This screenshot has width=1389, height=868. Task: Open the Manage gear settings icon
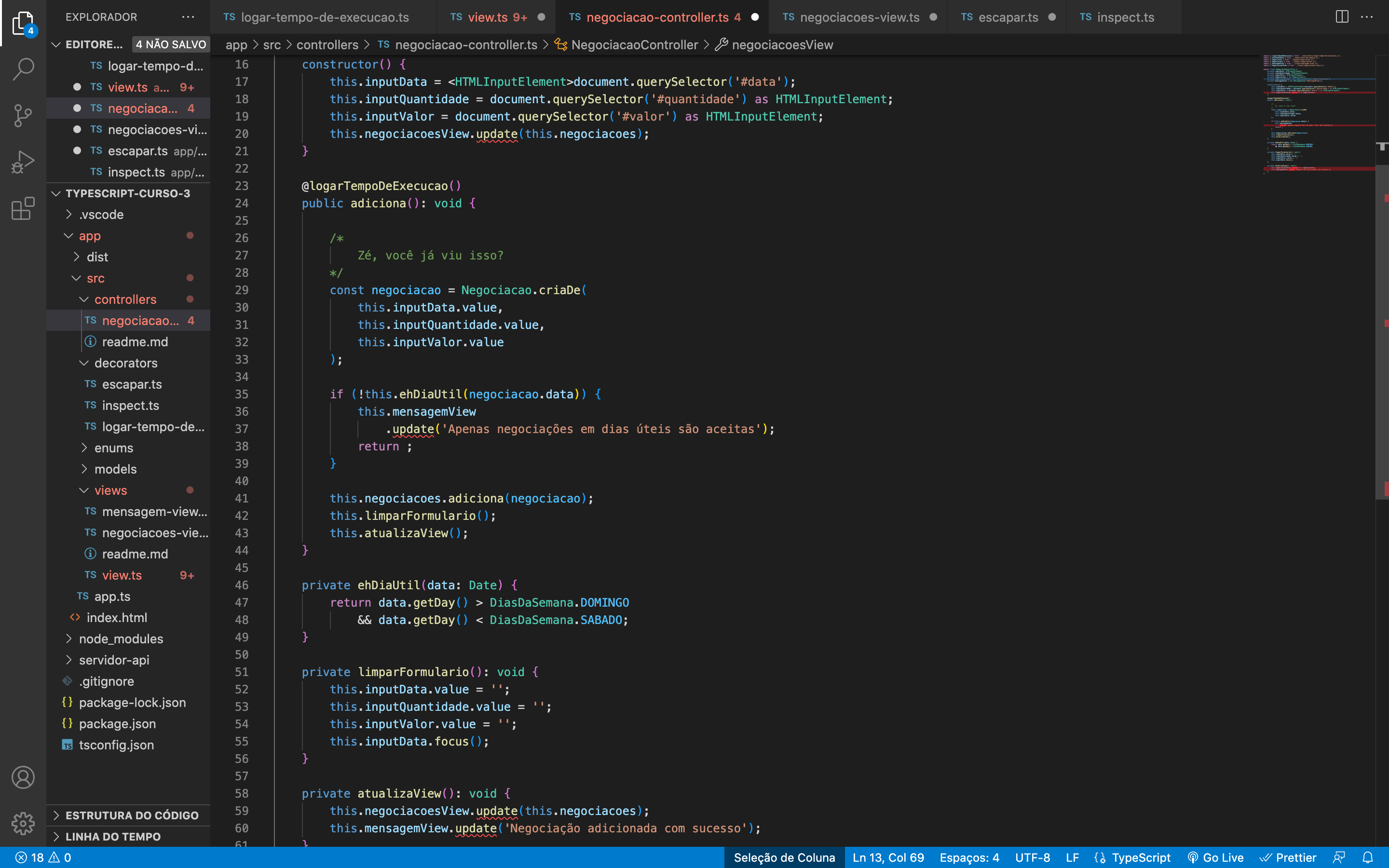tap(23, 823)
